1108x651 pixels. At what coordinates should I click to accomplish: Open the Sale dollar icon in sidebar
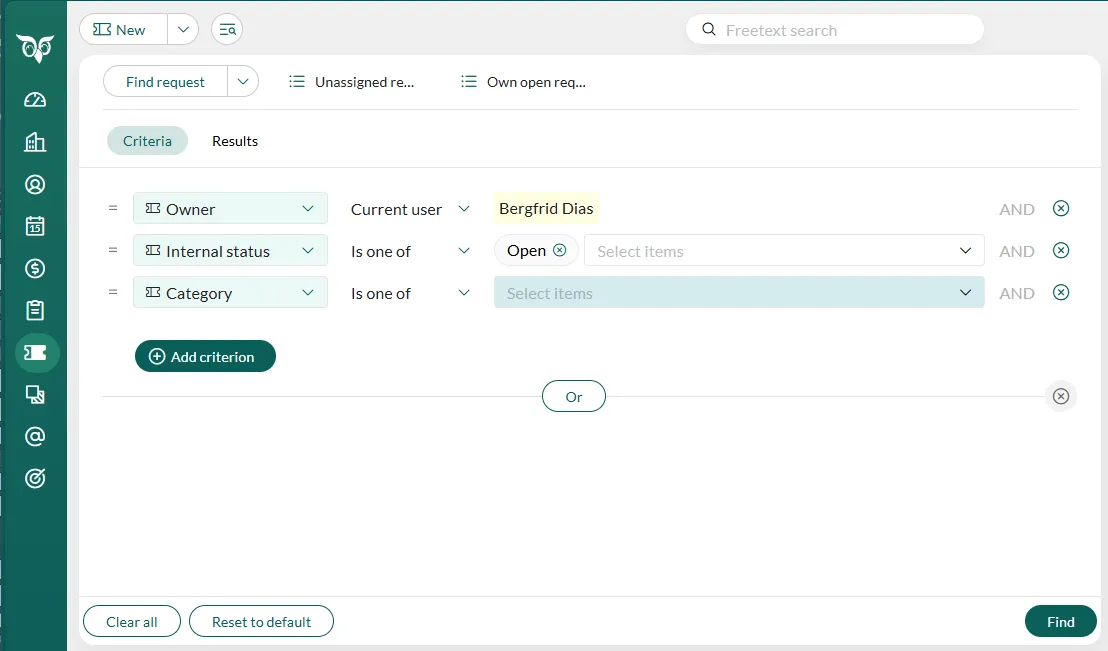tap(36, 269)
